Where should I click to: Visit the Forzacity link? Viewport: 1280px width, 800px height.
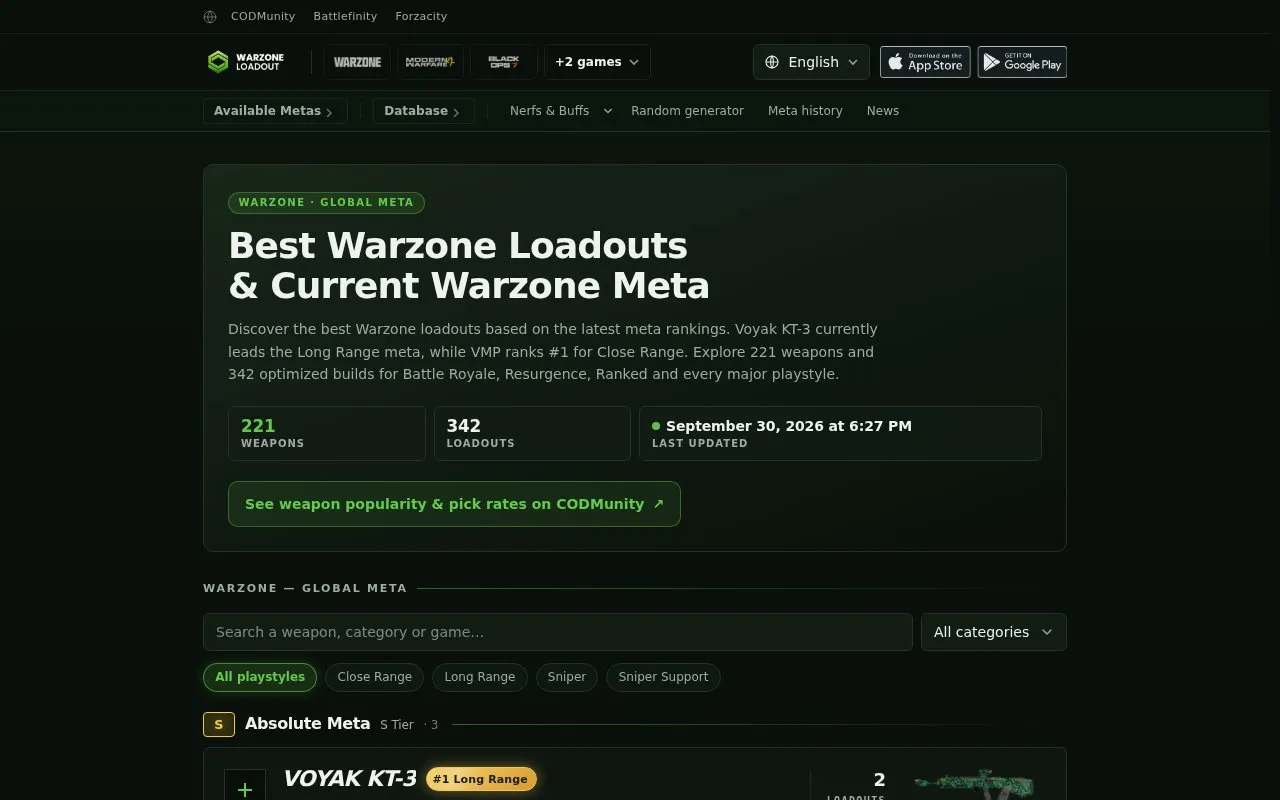tap(421, 16)
